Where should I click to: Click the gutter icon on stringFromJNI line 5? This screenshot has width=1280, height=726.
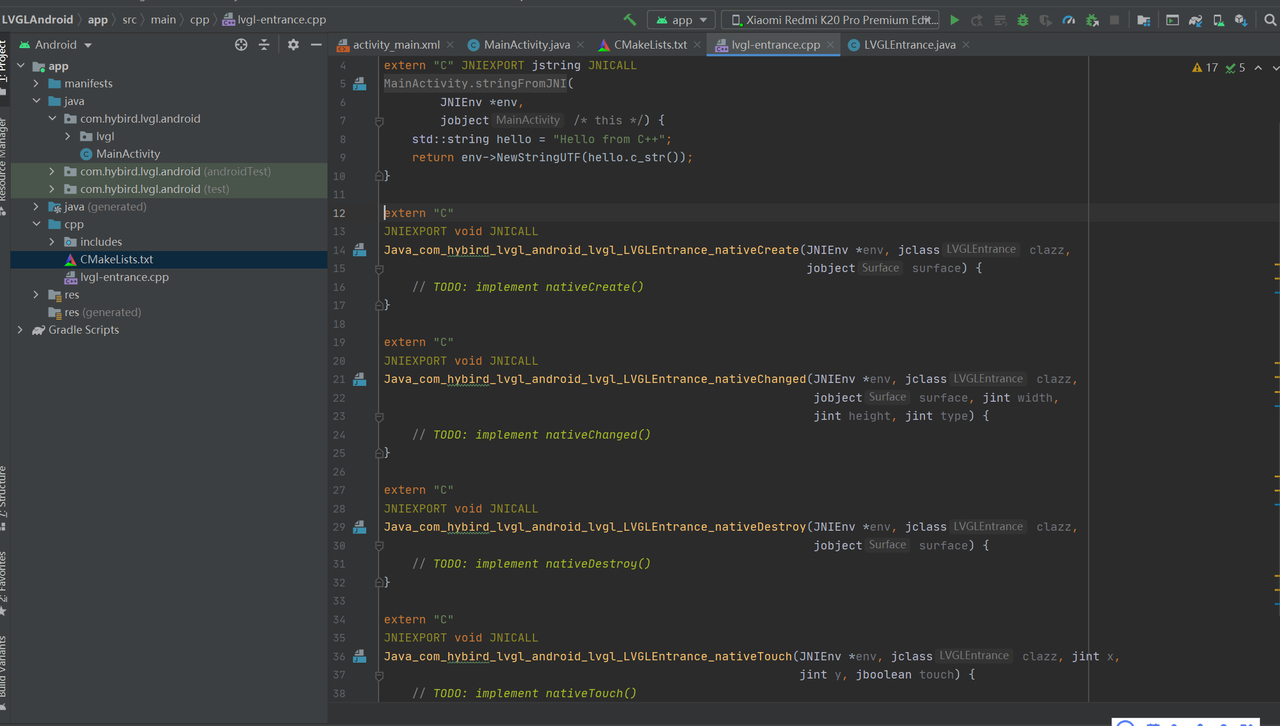pos(359,84)
